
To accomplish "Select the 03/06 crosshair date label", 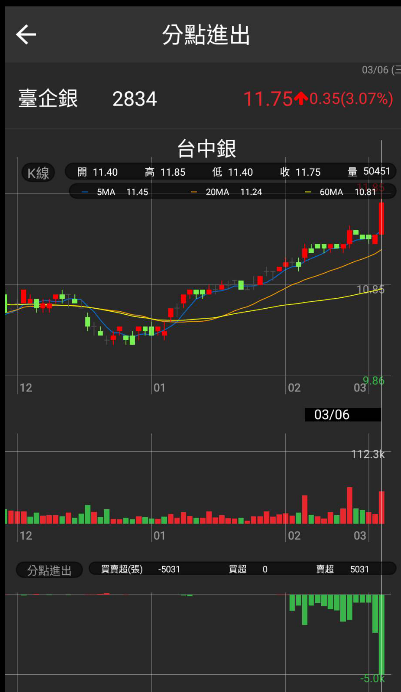I will pyautogui.click(x=343, y=414).
